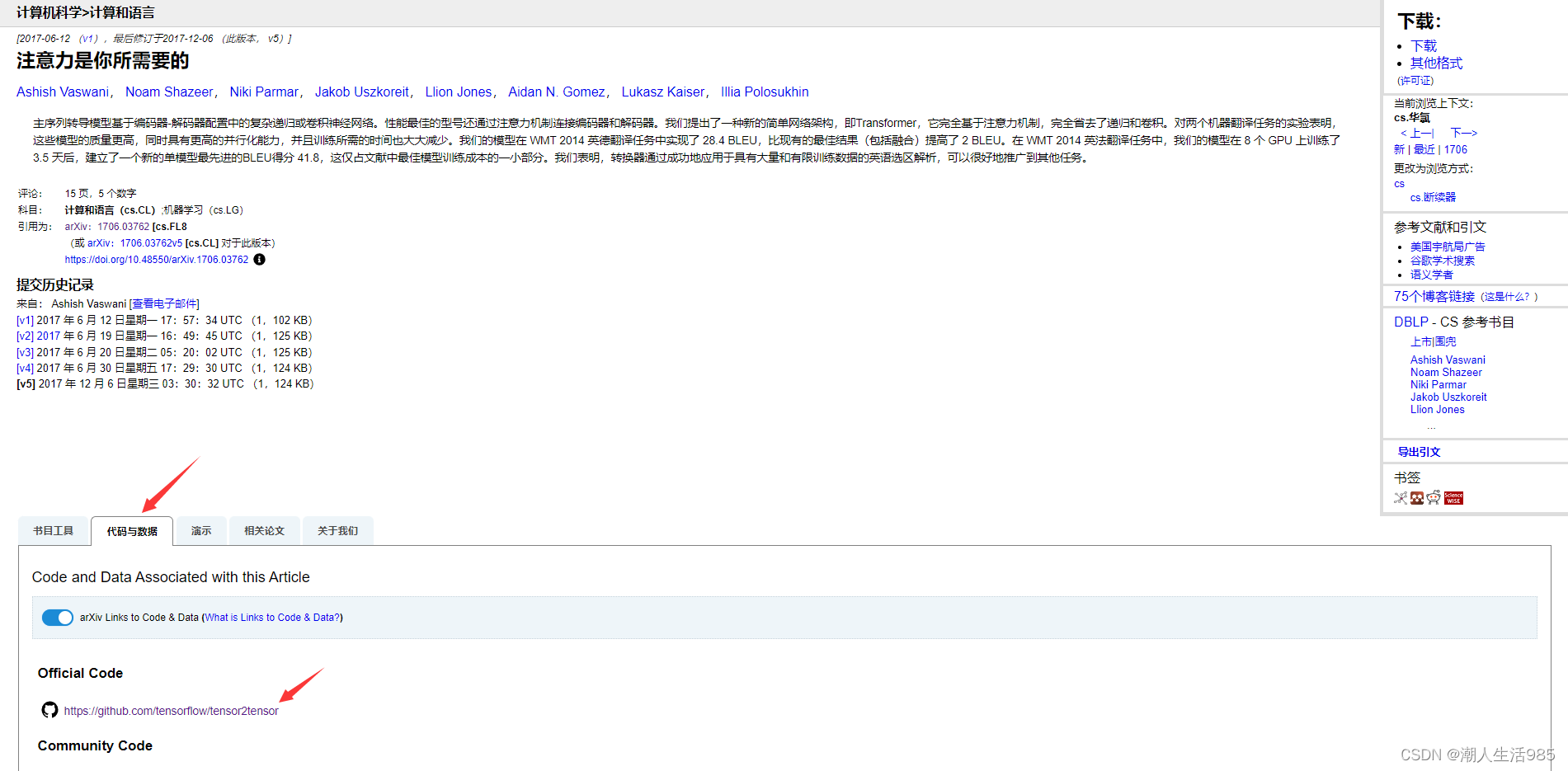The width and height of the screenshot is (1568, 771).
Task: Click 这是什么 what is this link
Action: coord(1505,297)
